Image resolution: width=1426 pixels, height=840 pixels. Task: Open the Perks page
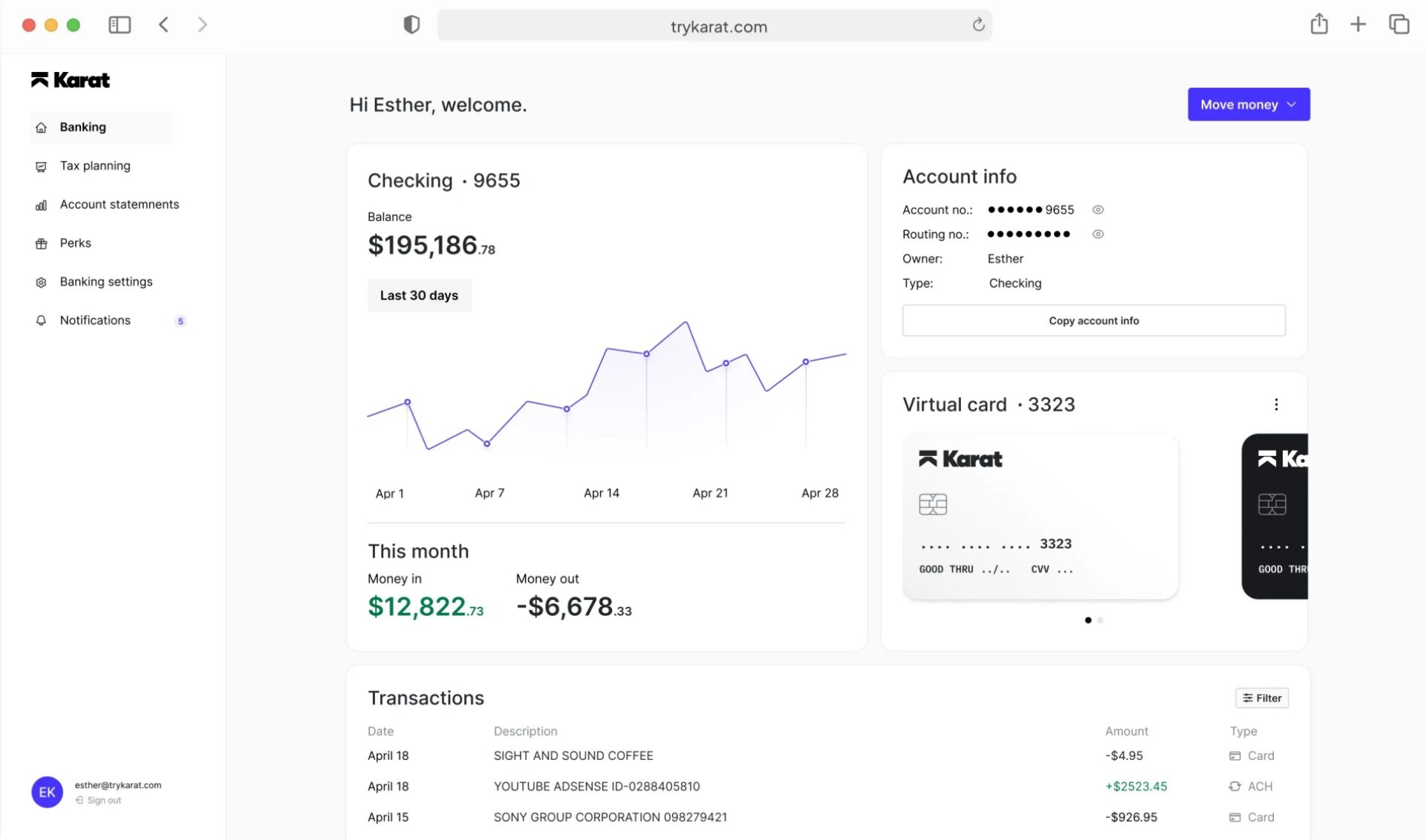coord(75,243)
